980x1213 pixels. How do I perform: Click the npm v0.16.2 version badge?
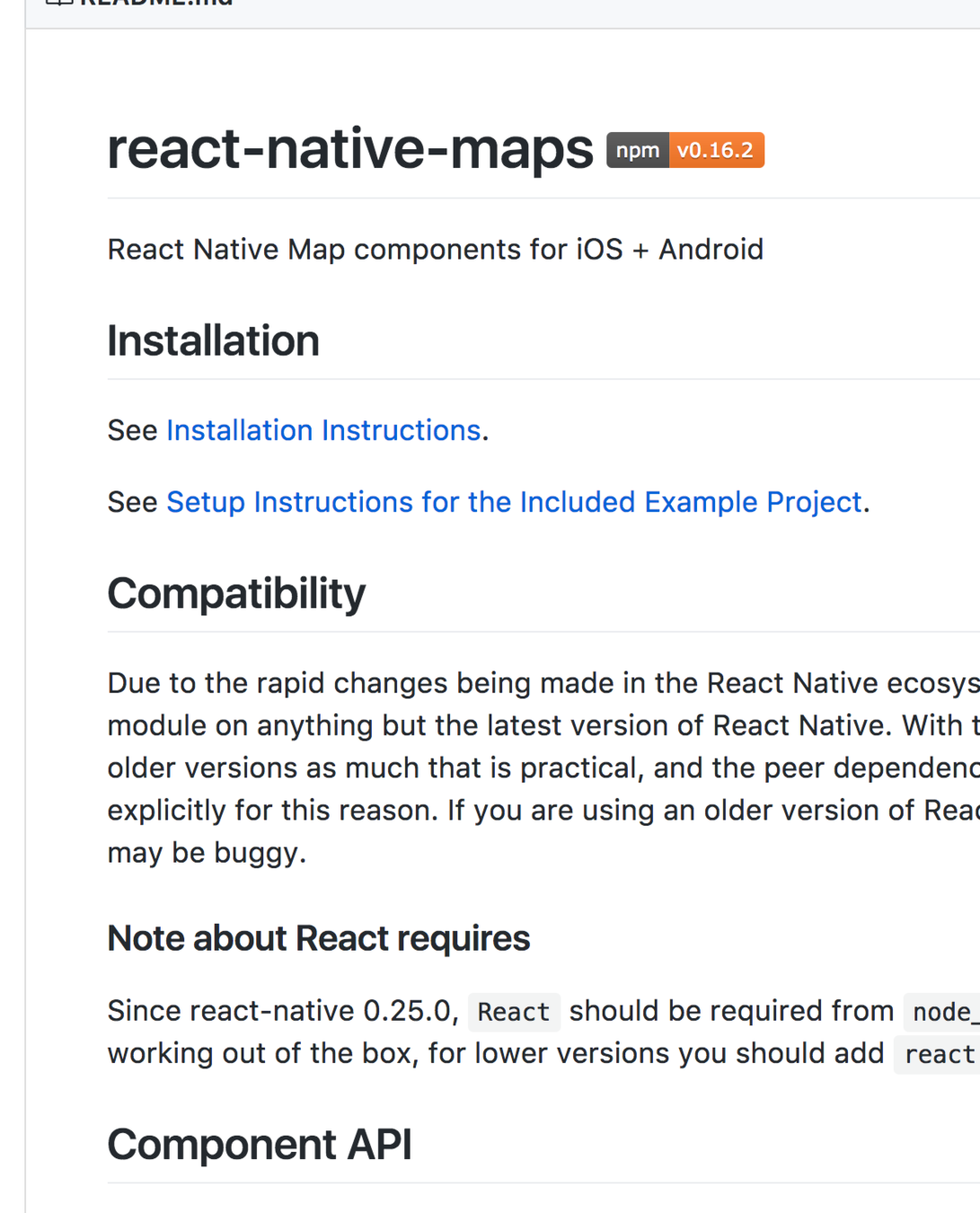click(685, 150)
